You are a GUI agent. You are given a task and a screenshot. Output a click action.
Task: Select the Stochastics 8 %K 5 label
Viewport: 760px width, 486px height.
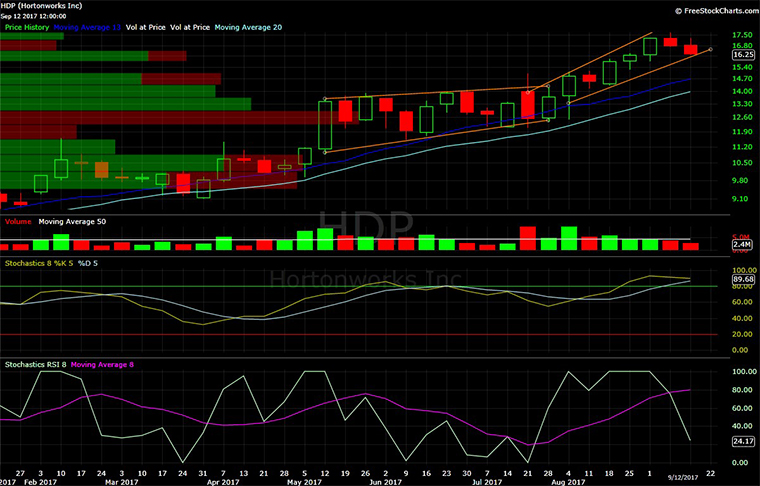click(39, 263)
